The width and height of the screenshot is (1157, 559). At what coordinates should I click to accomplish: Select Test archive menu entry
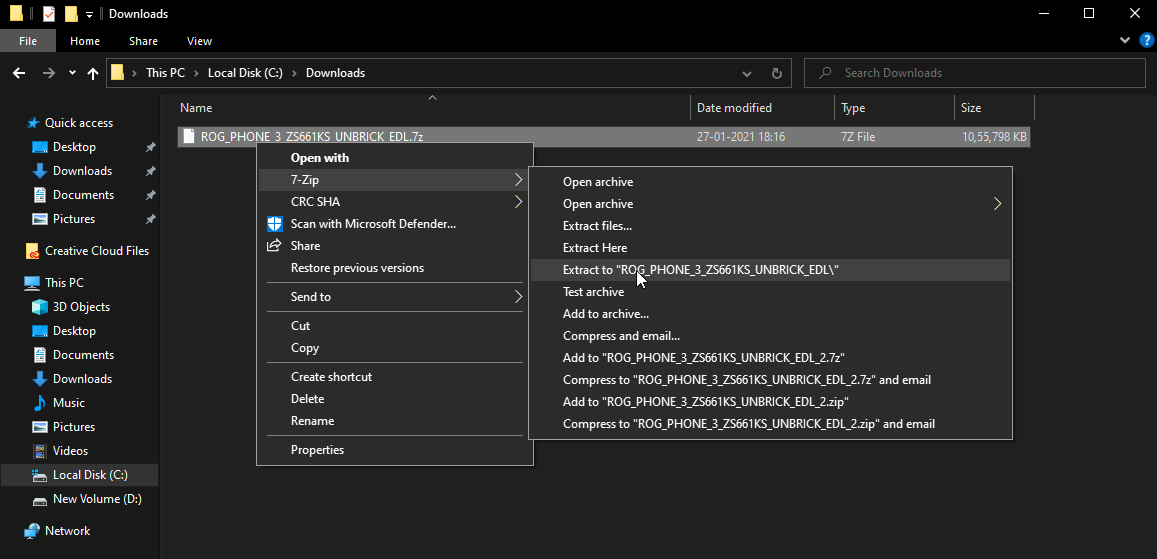click(770, 292)
